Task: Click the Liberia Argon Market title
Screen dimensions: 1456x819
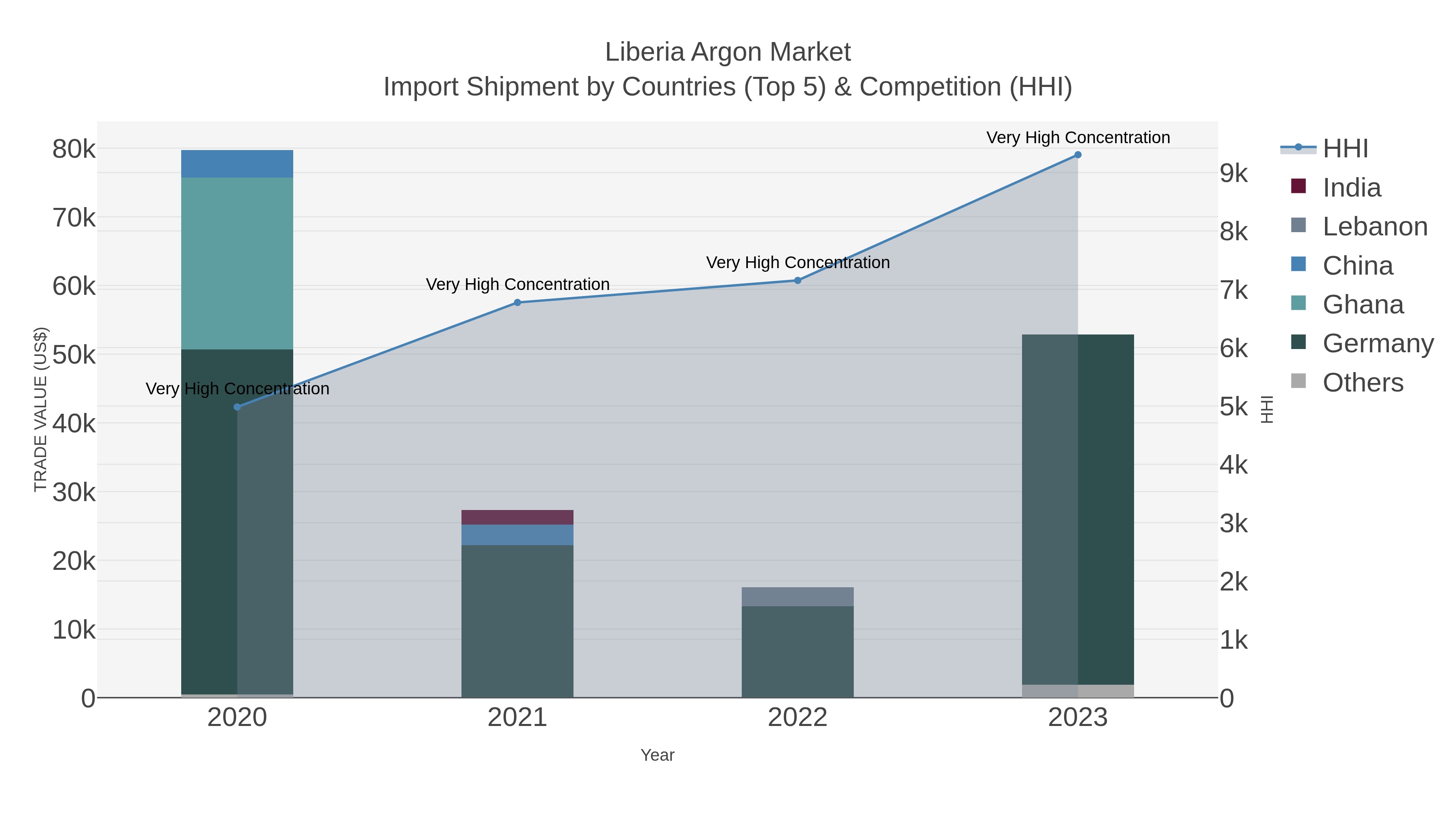Action: point(728,52)
